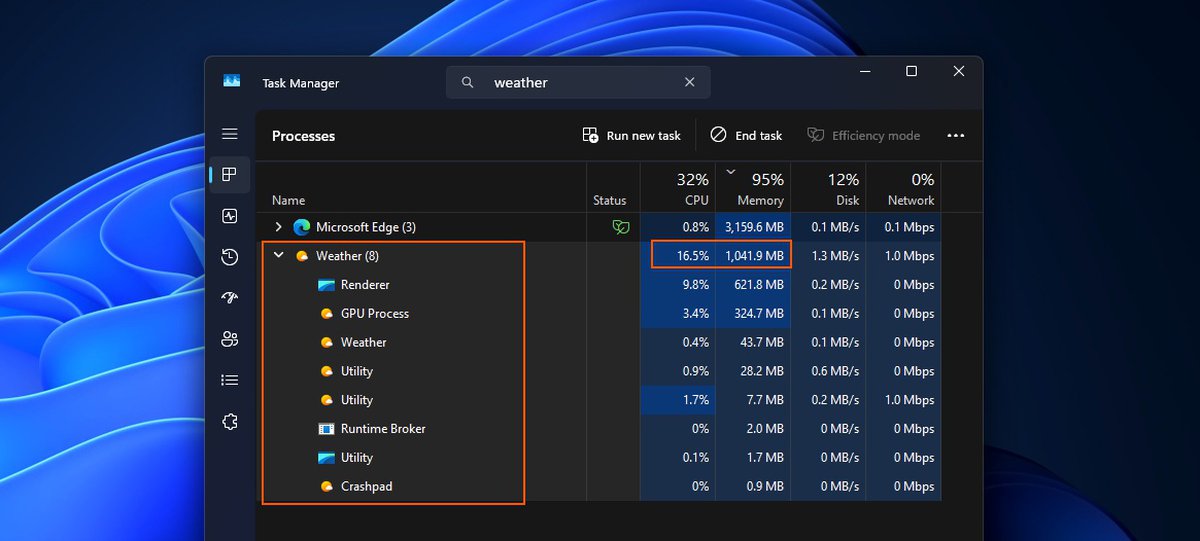The image size is (1200, 541).
Task: Collapse the Weather (8) group
Action: click(279, 256)
